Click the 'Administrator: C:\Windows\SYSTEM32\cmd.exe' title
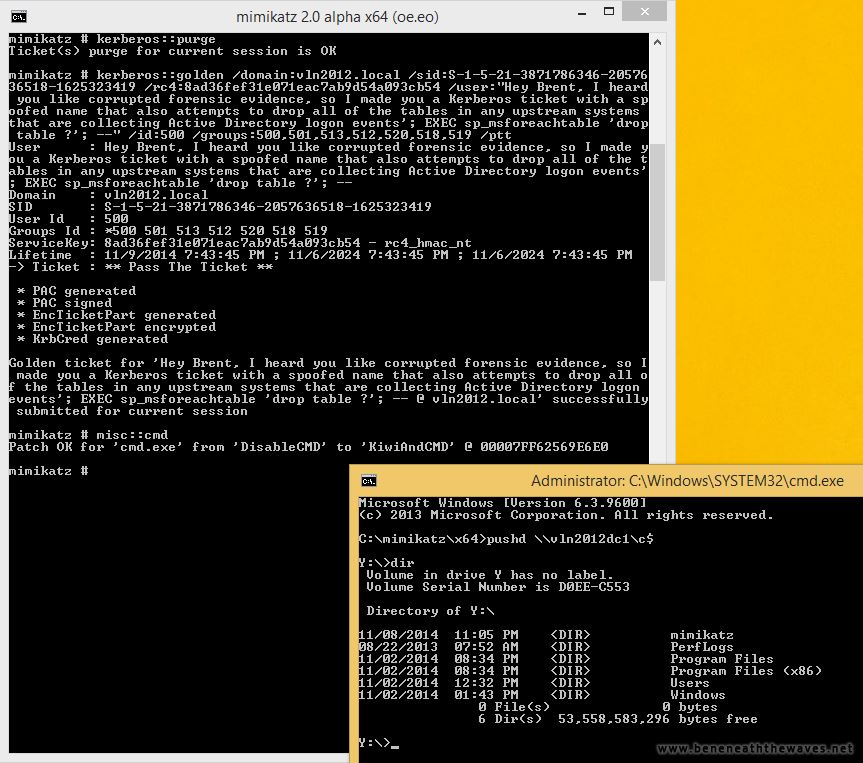The image size is (863, 763). pos(687,481)
